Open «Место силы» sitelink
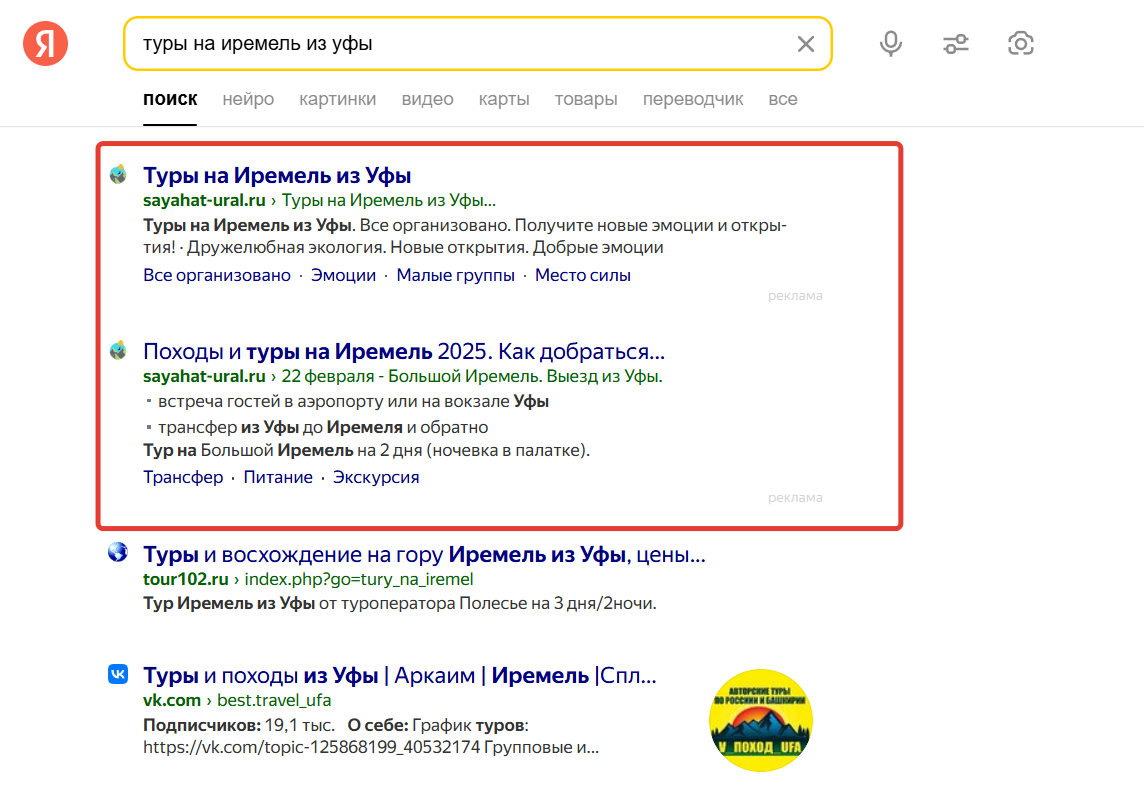 tap(583, 276)
